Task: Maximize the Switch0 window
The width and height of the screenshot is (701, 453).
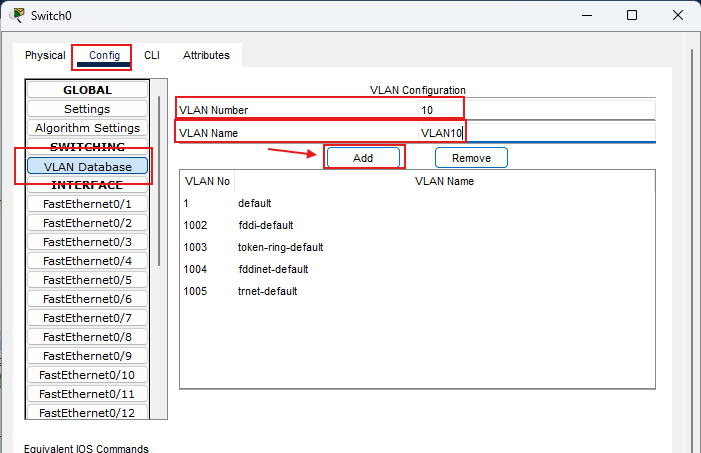Action: [632, 15]
